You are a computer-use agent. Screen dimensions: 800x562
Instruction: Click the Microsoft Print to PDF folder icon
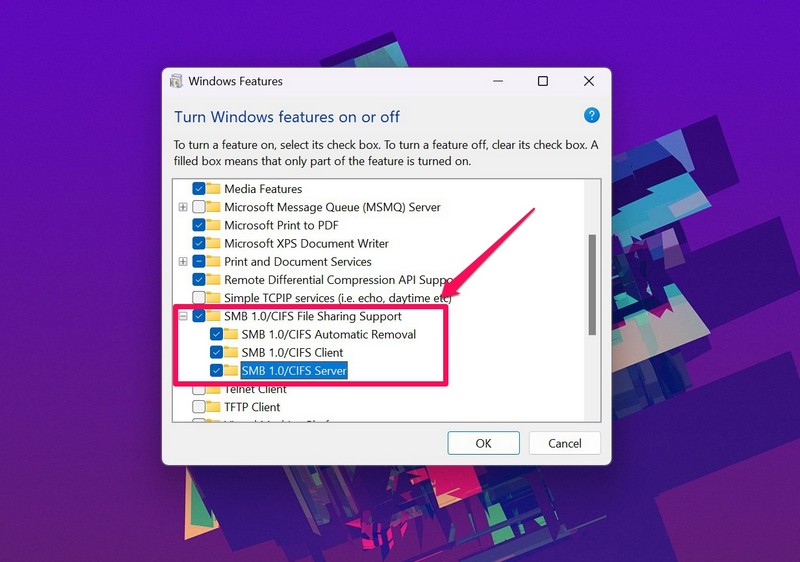[214, 225]
